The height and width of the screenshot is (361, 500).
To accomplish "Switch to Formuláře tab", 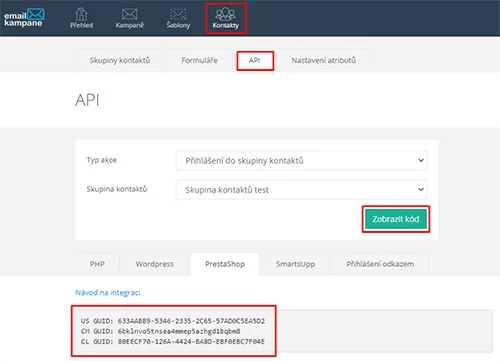I will point(199,60).
